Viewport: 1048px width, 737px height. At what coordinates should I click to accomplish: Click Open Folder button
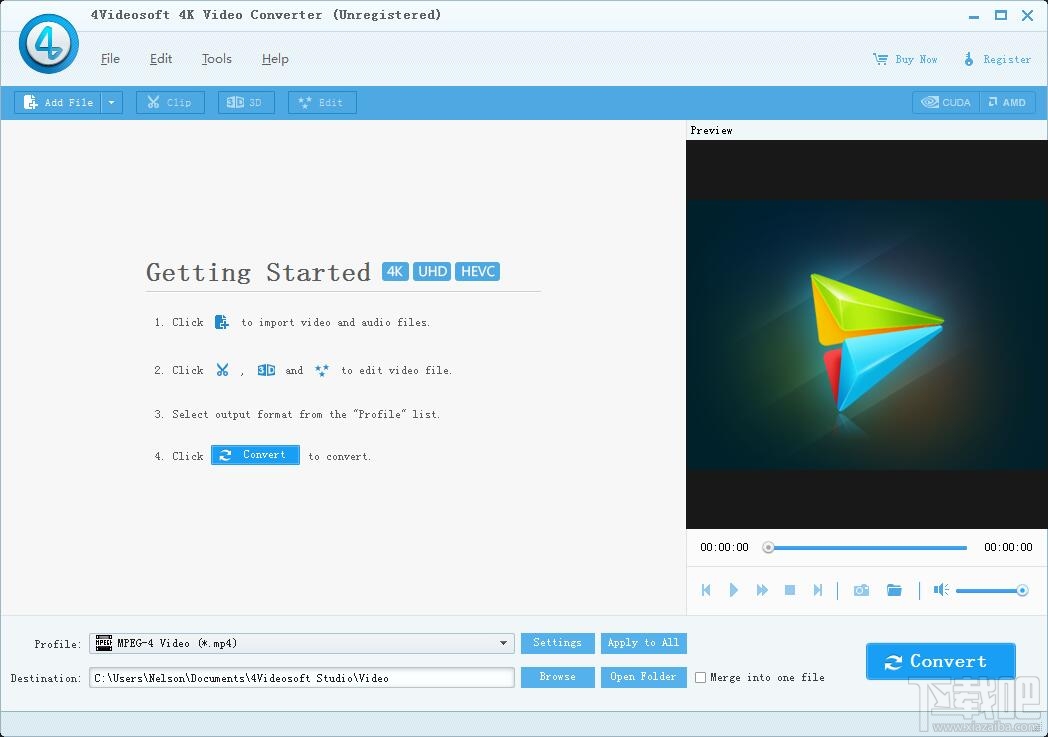click(643, 677)
